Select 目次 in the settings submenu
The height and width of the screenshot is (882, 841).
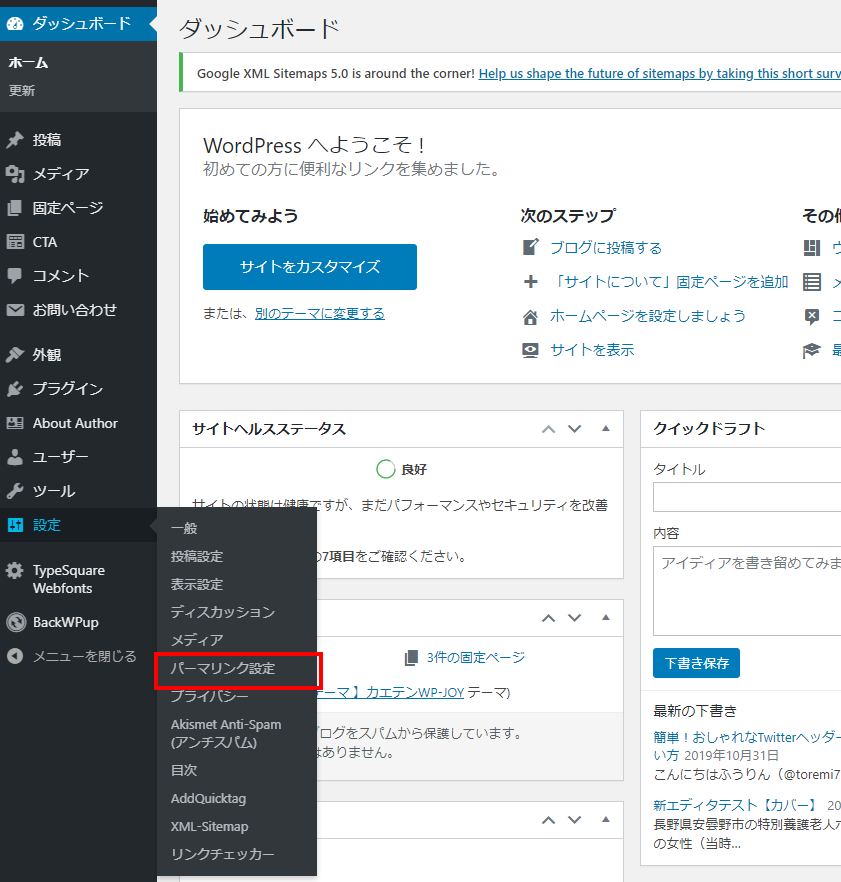point(184,770)
